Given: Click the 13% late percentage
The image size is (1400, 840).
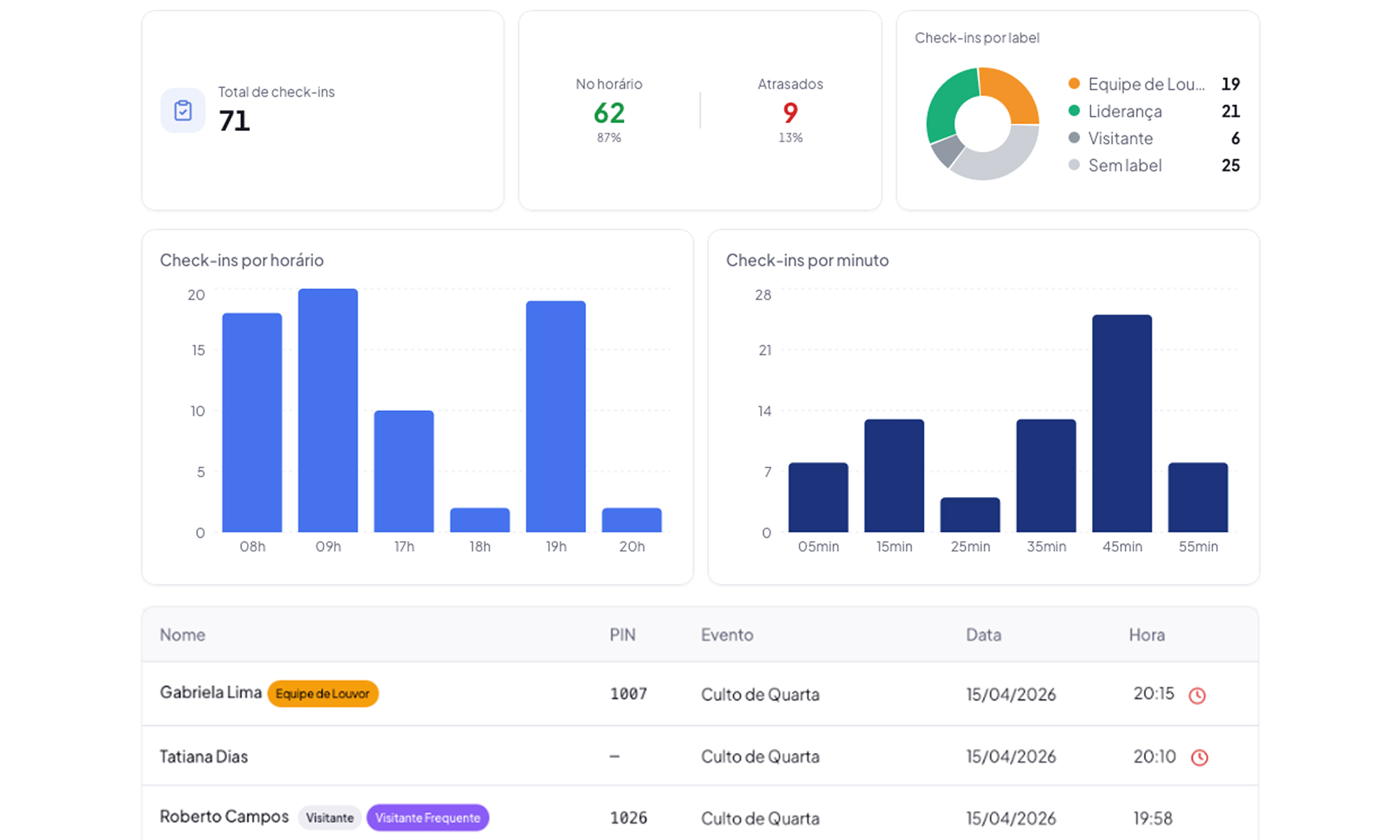Looking at the screenshot, I should click(x=790, y=138).
